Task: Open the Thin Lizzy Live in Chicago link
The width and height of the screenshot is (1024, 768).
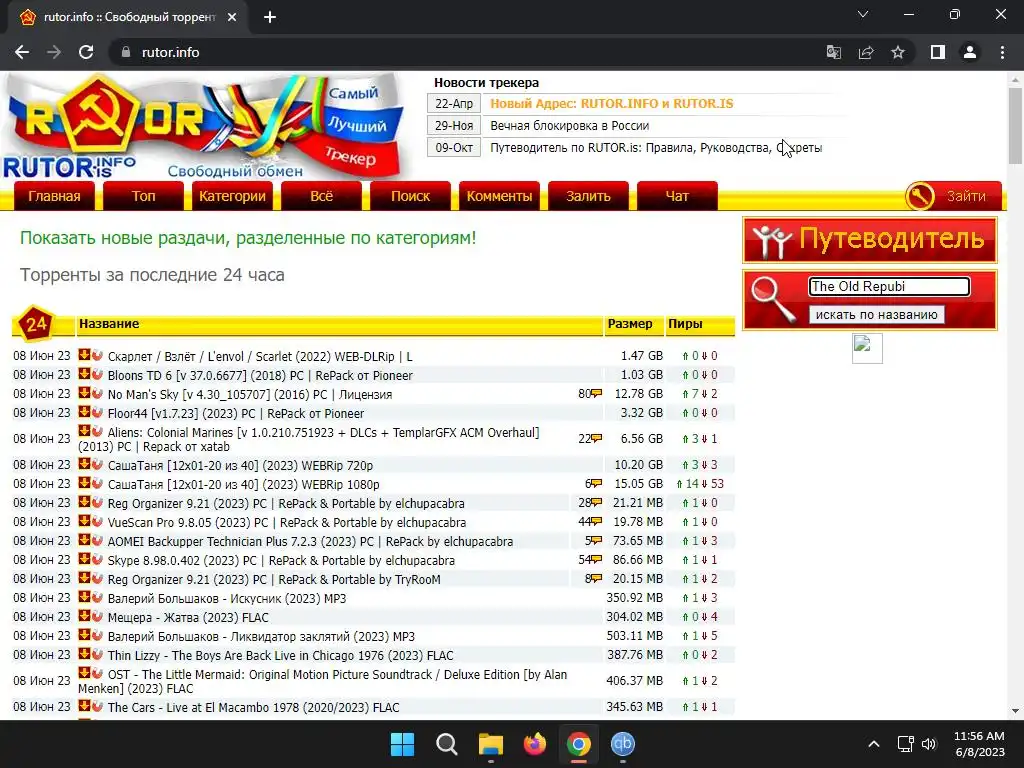Action: point(280,655)
